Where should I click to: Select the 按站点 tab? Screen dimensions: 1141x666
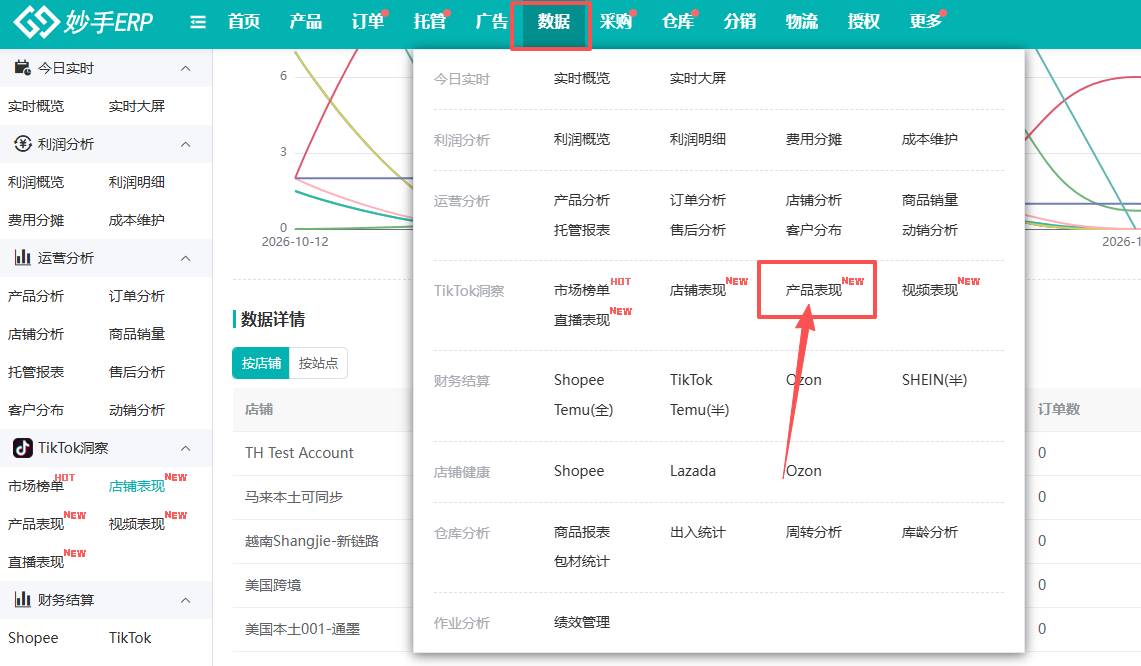[x=318, y=363]
